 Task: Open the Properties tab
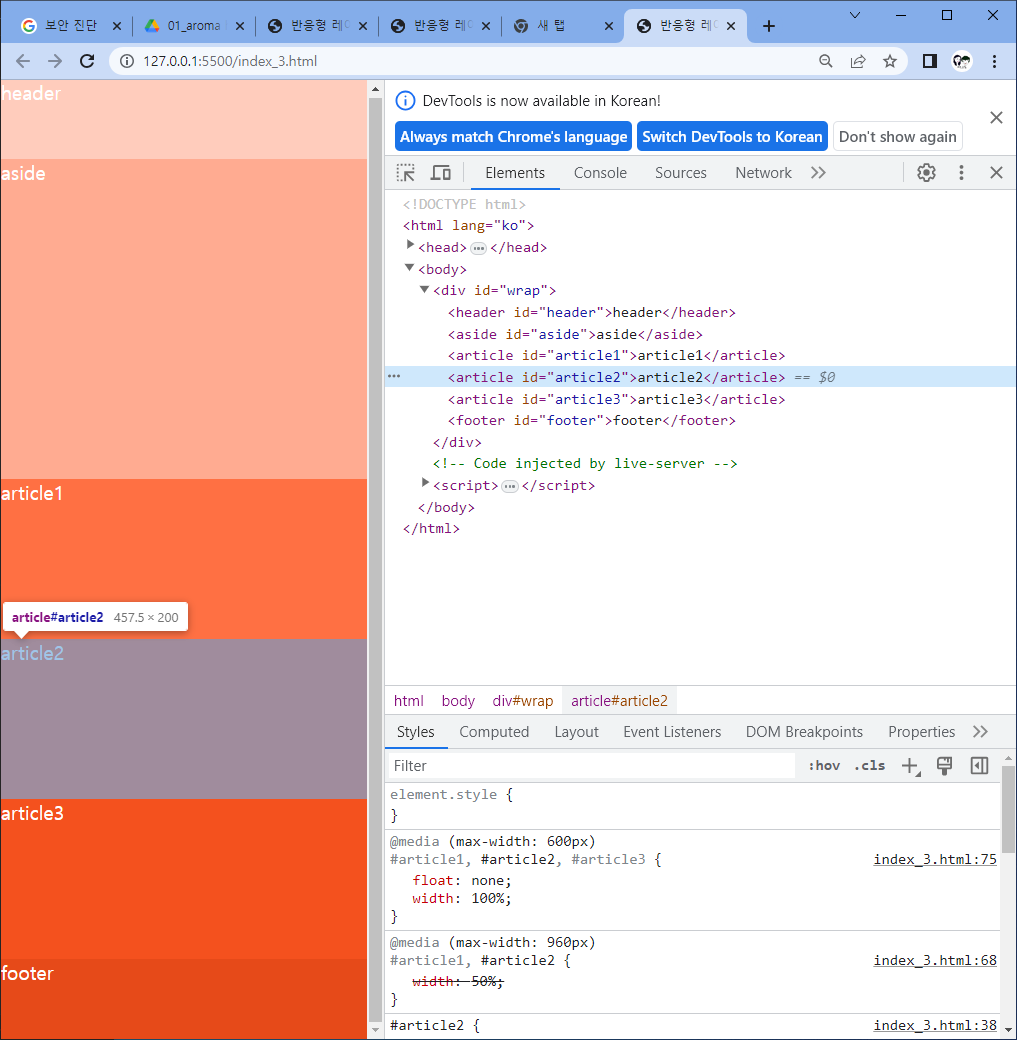pyautogui.click(x=921, y=732)
